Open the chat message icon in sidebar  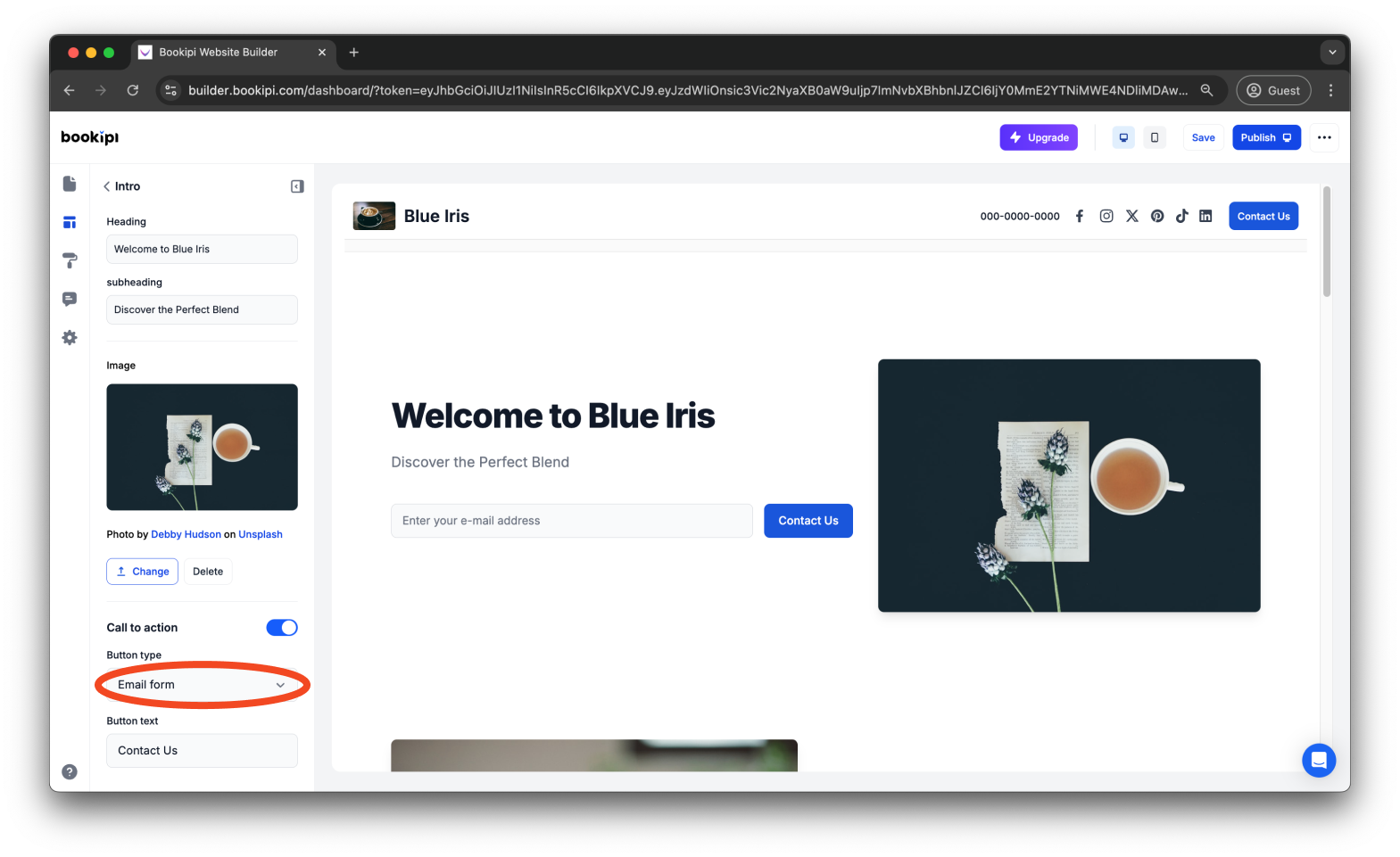(70, 299)
